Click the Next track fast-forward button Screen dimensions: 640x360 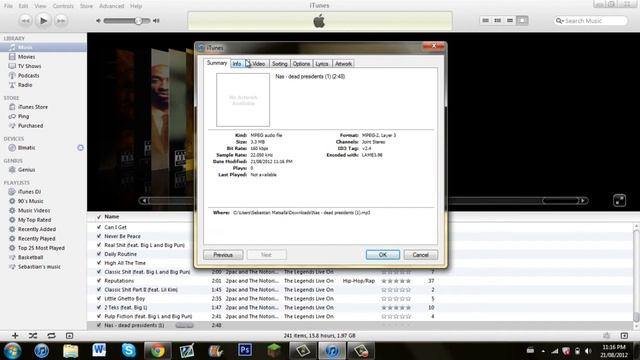coord(61,20)
